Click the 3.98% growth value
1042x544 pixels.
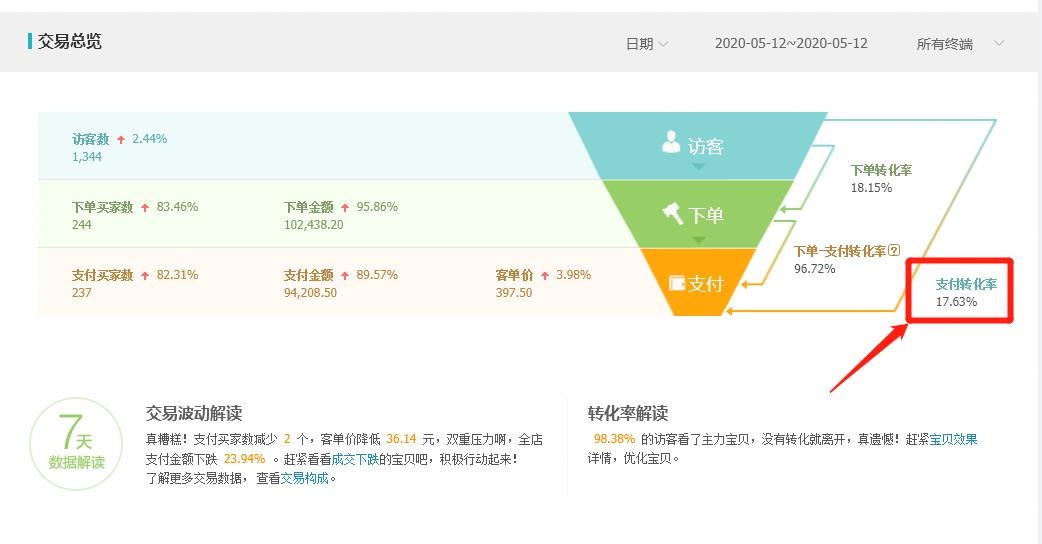(573, 274)
